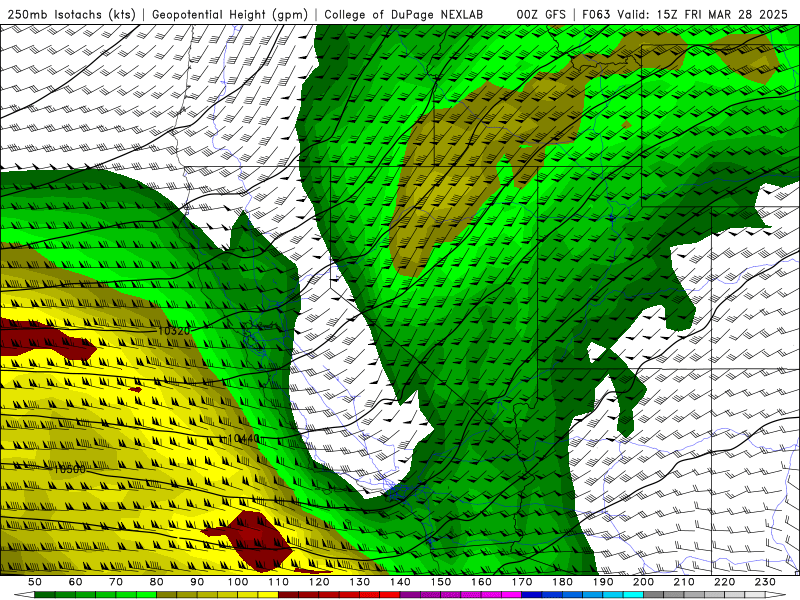Click the 120 value on the color scale

click(319, 582)
